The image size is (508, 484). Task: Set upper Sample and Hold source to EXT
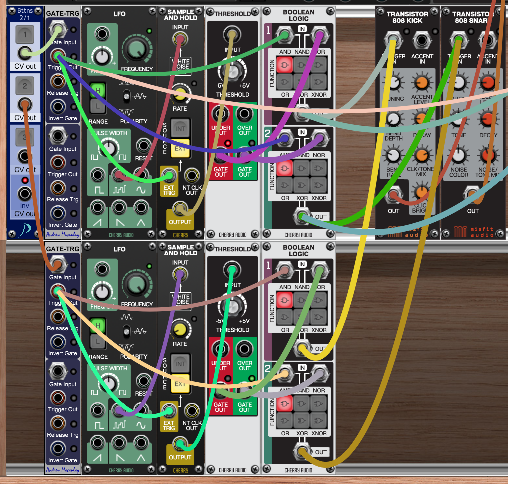tap(180, 148)
